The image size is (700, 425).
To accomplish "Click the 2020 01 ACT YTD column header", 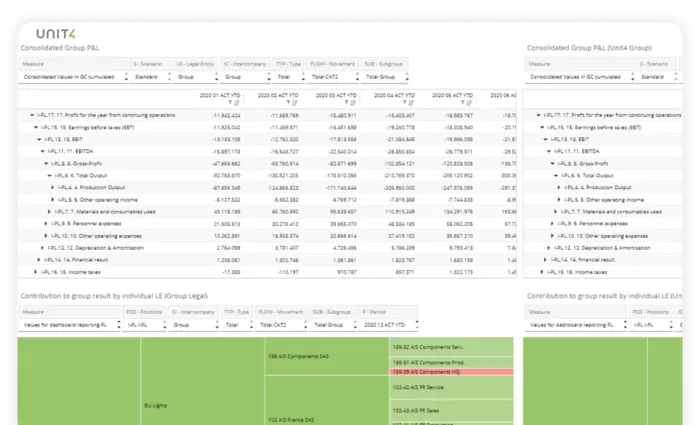I will pyautogui.click(x=220, y=96).
